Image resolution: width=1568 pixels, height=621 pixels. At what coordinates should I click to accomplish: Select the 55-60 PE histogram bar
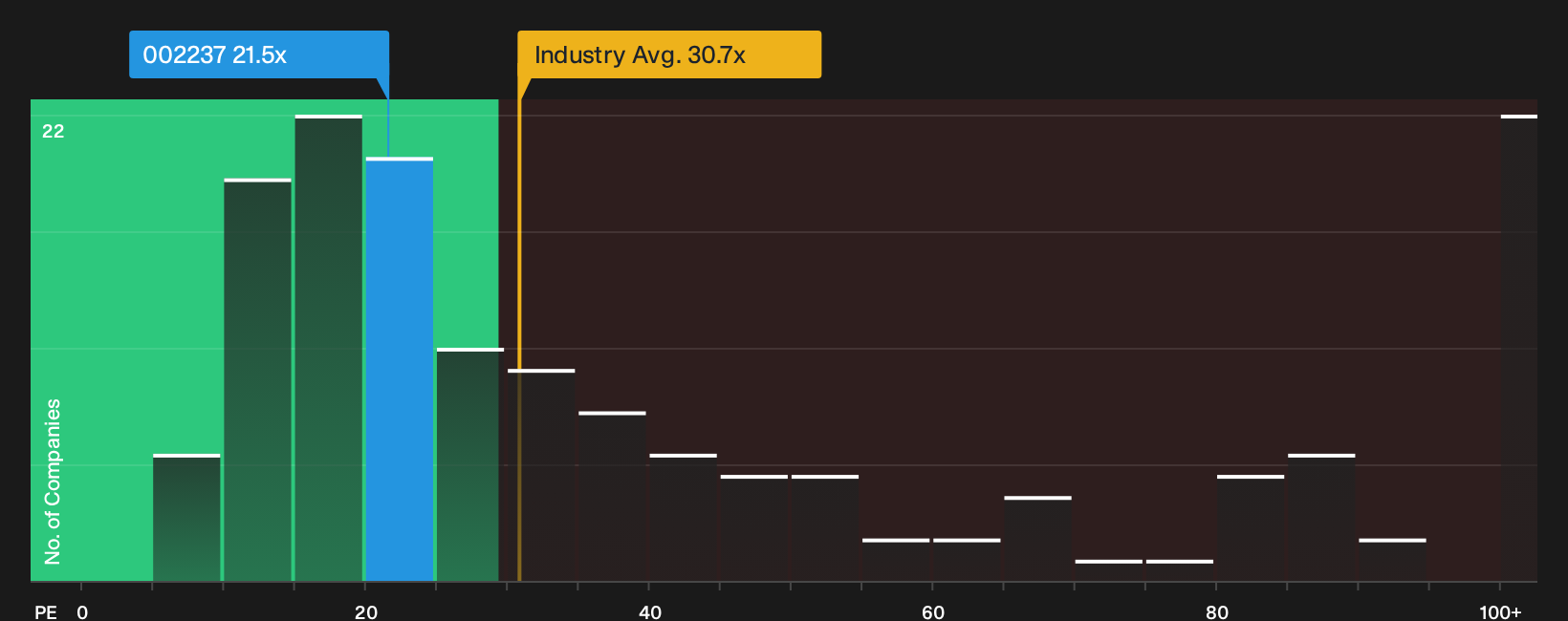coord(896,561)
